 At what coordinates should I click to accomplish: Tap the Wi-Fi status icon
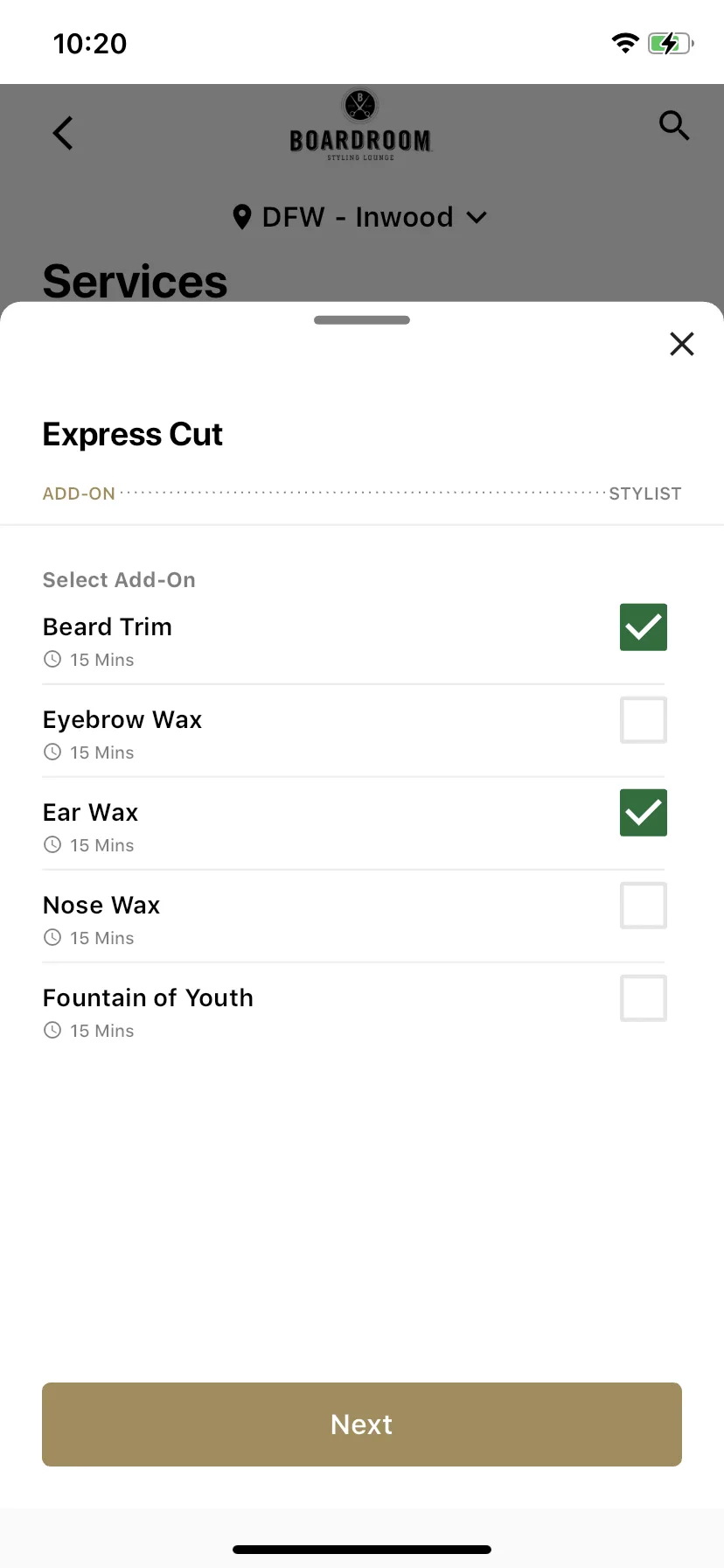(x=625, y=43)
